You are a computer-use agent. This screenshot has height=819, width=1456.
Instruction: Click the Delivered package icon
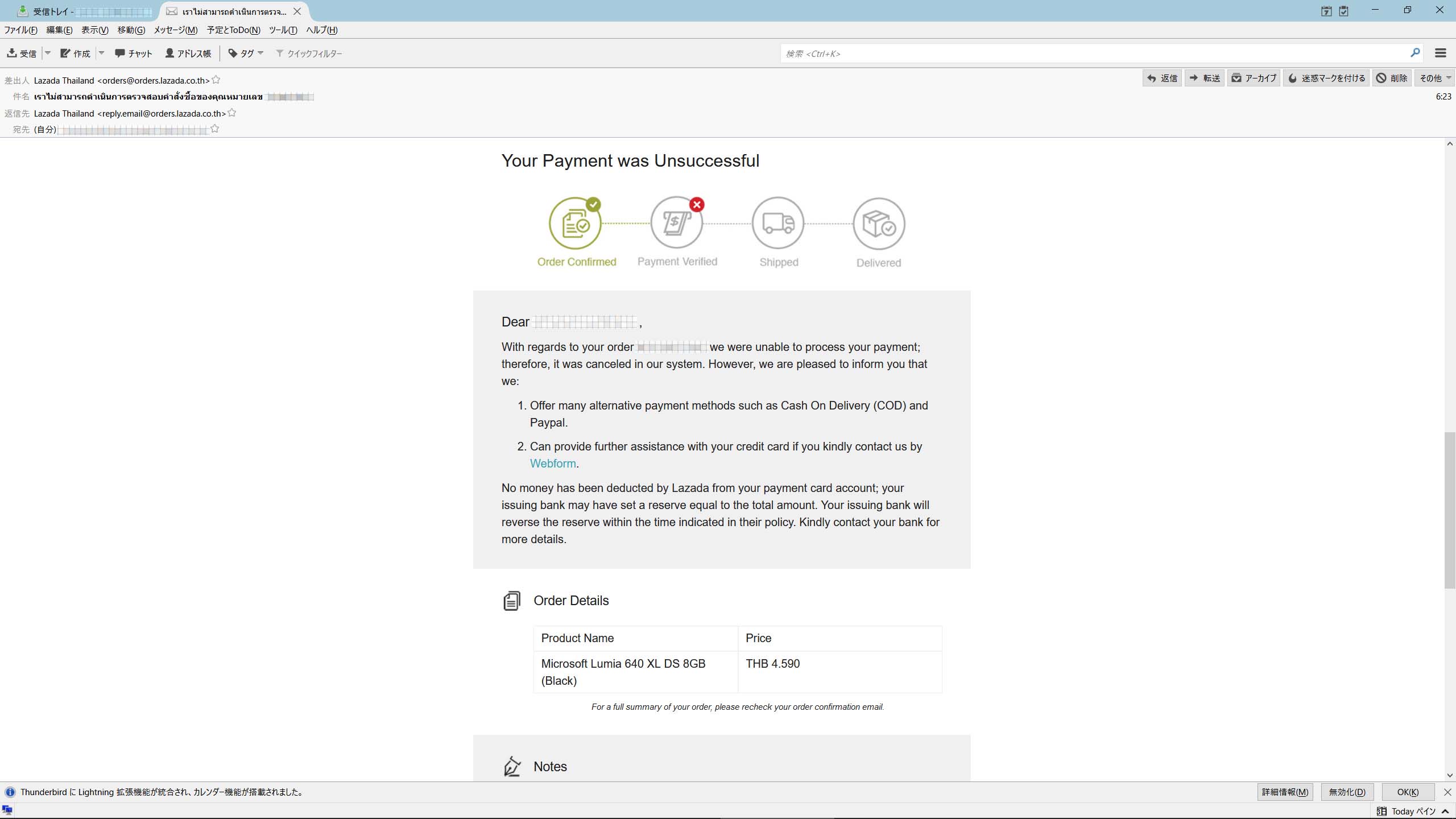[x=879, y=224]
